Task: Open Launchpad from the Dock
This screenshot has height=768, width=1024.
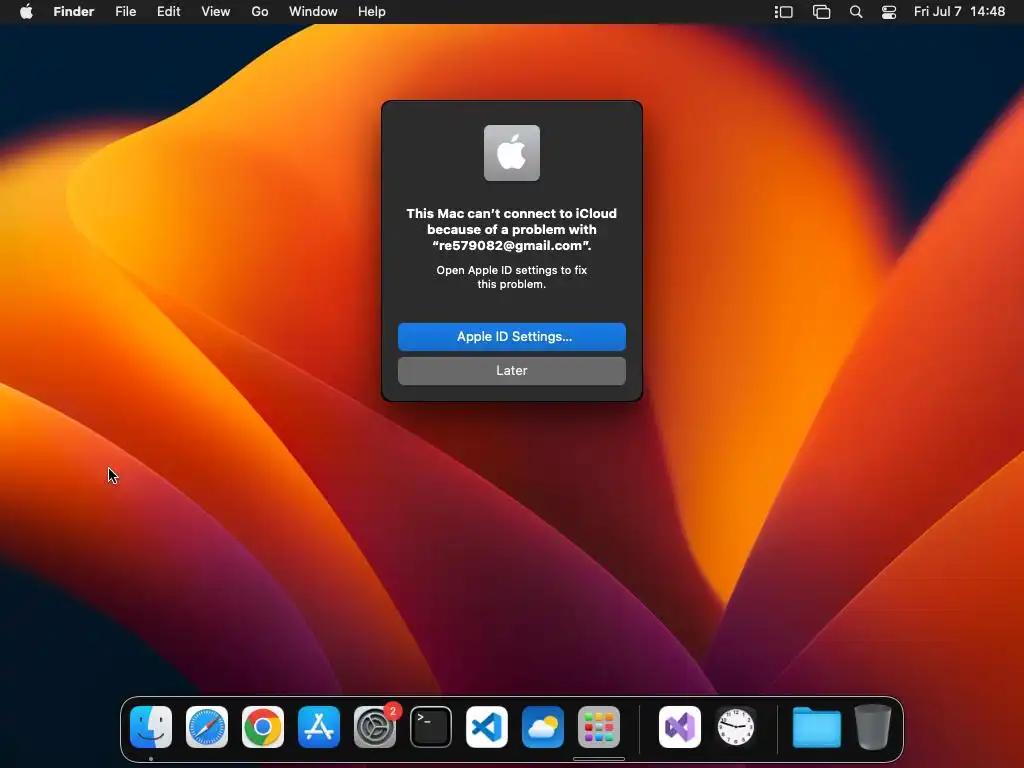Action: click(x=599, y=727)
